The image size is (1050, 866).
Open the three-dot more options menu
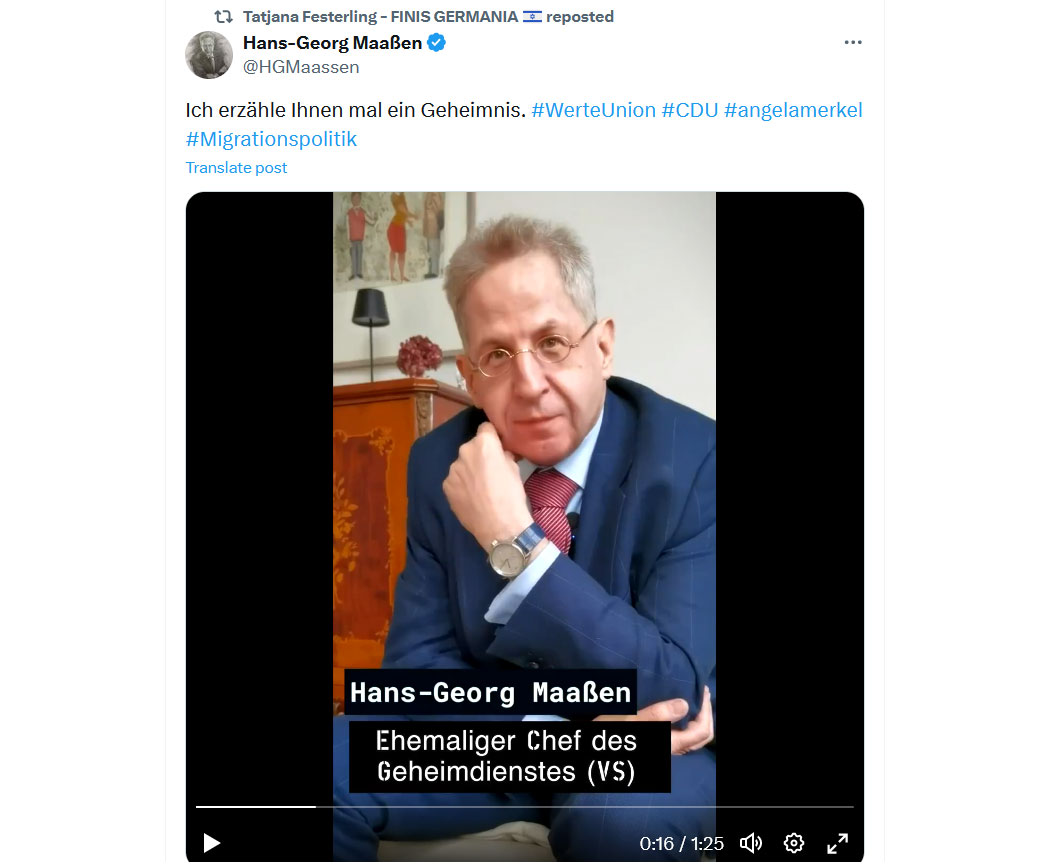pos(852,42)
